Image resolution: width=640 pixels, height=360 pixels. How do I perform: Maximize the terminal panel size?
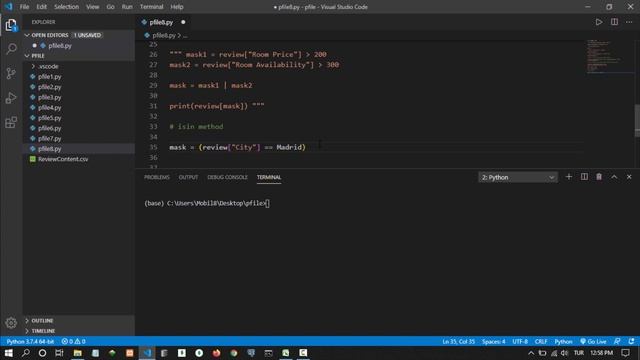point(614,177)
